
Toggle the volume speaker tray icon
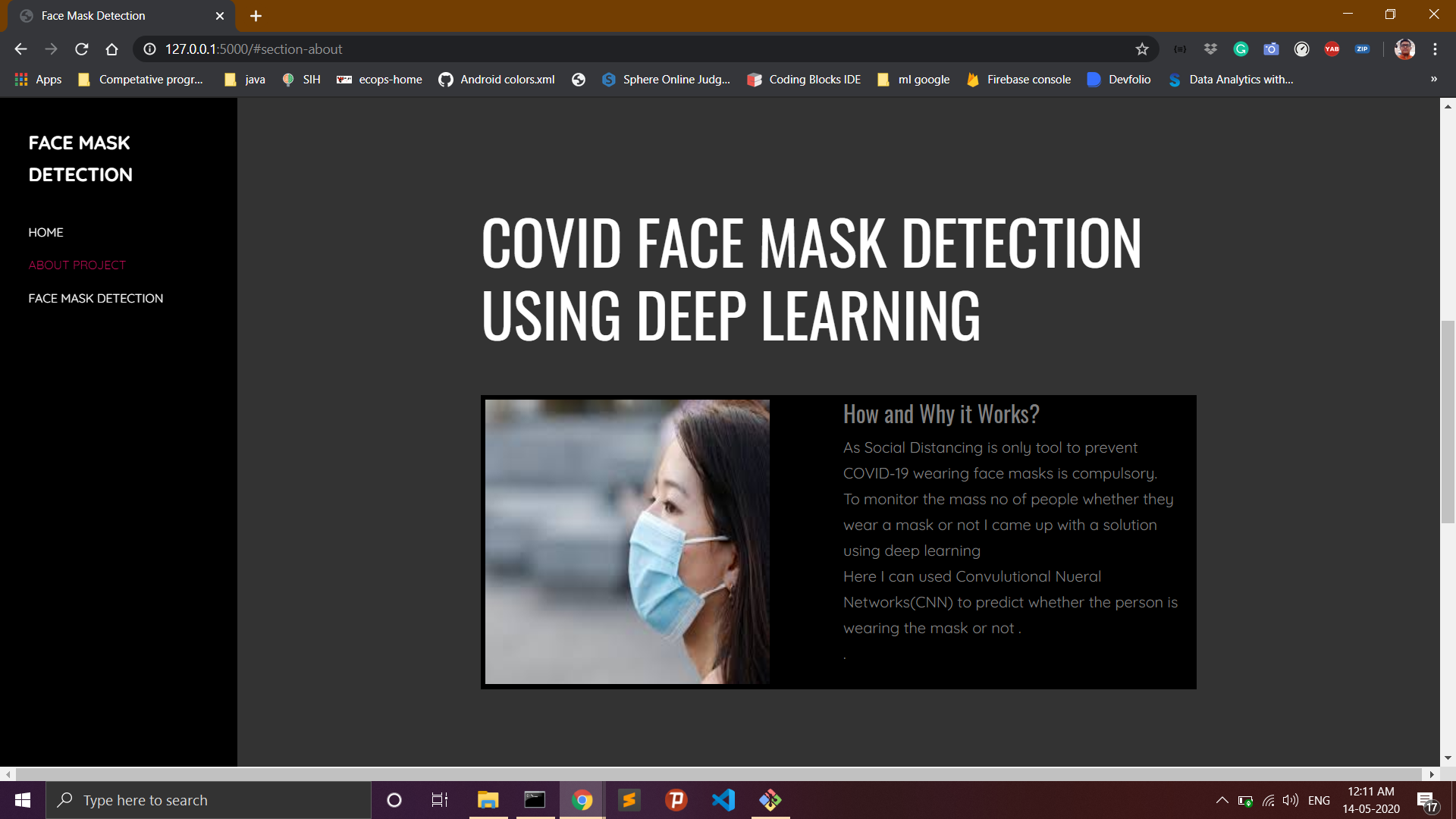(x=1290, y=800)
